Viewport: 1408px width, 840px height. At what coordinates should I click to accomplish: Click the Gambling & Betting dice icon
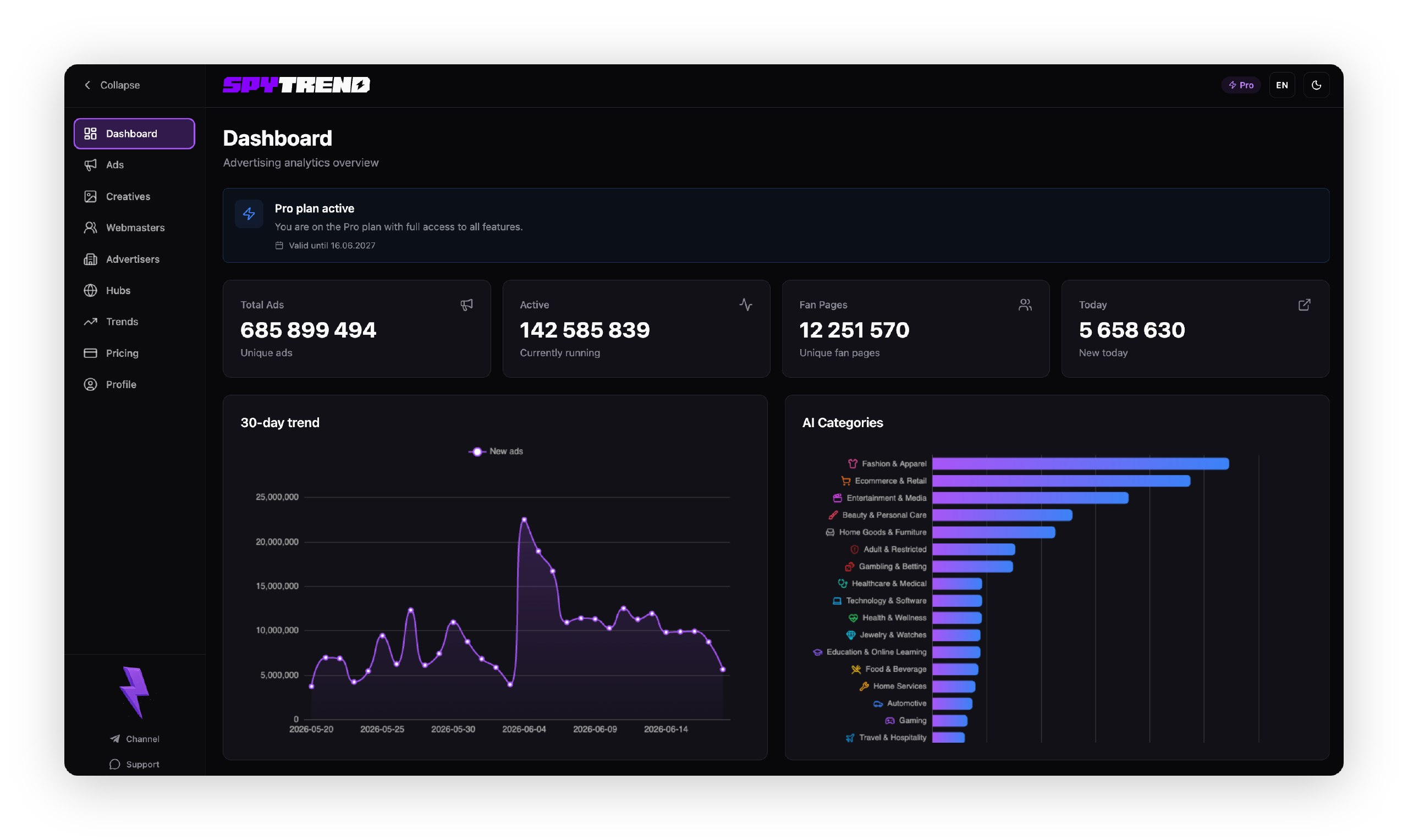(x=850, y=567)
